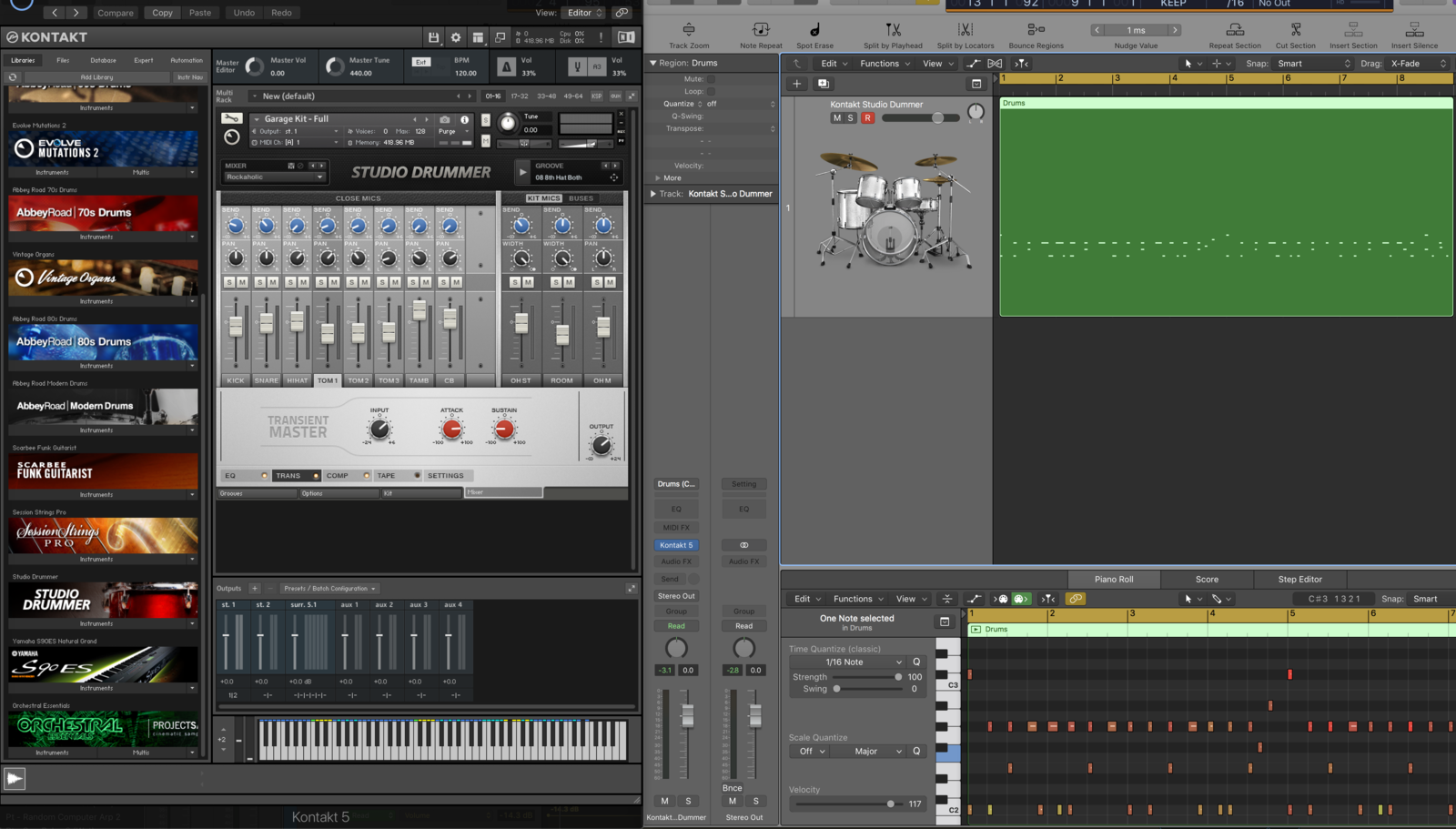Click the Add Library button

96,77
